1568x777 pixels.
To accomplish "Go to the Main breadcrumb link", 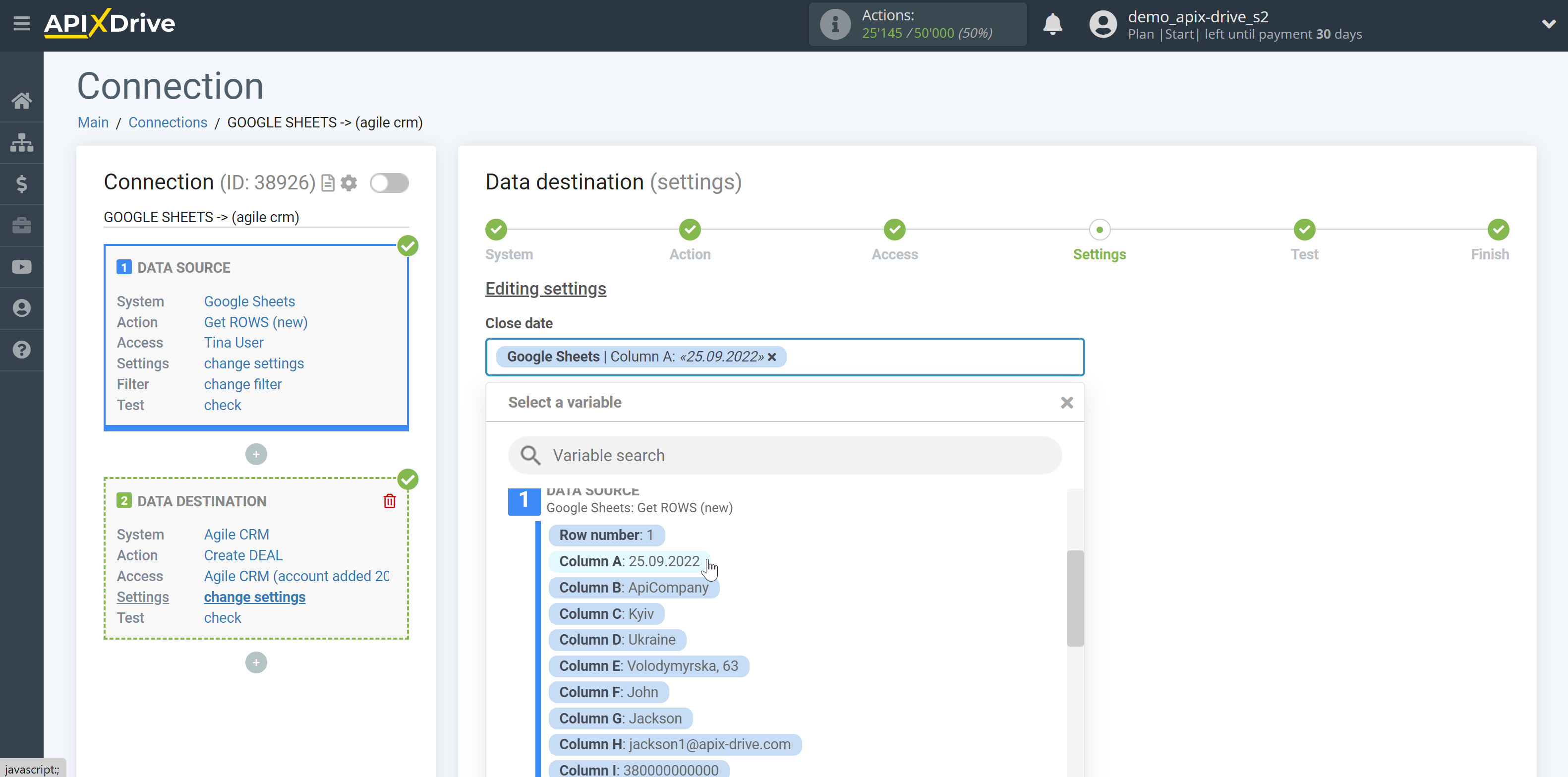I will point(93,122).
